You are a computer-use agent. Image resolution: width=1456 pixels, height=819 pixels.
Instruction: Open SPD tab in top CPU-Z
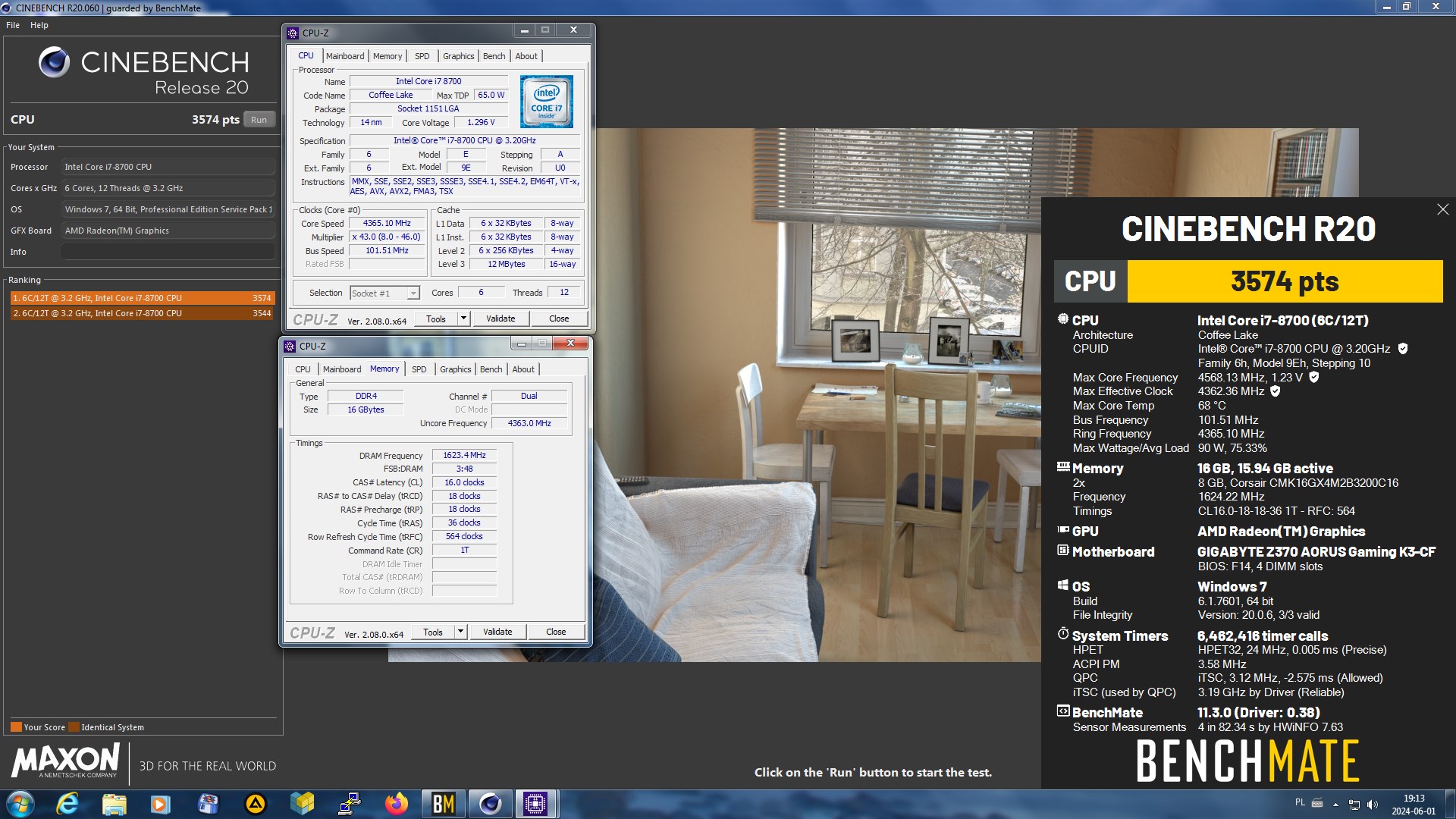point(422,56)
